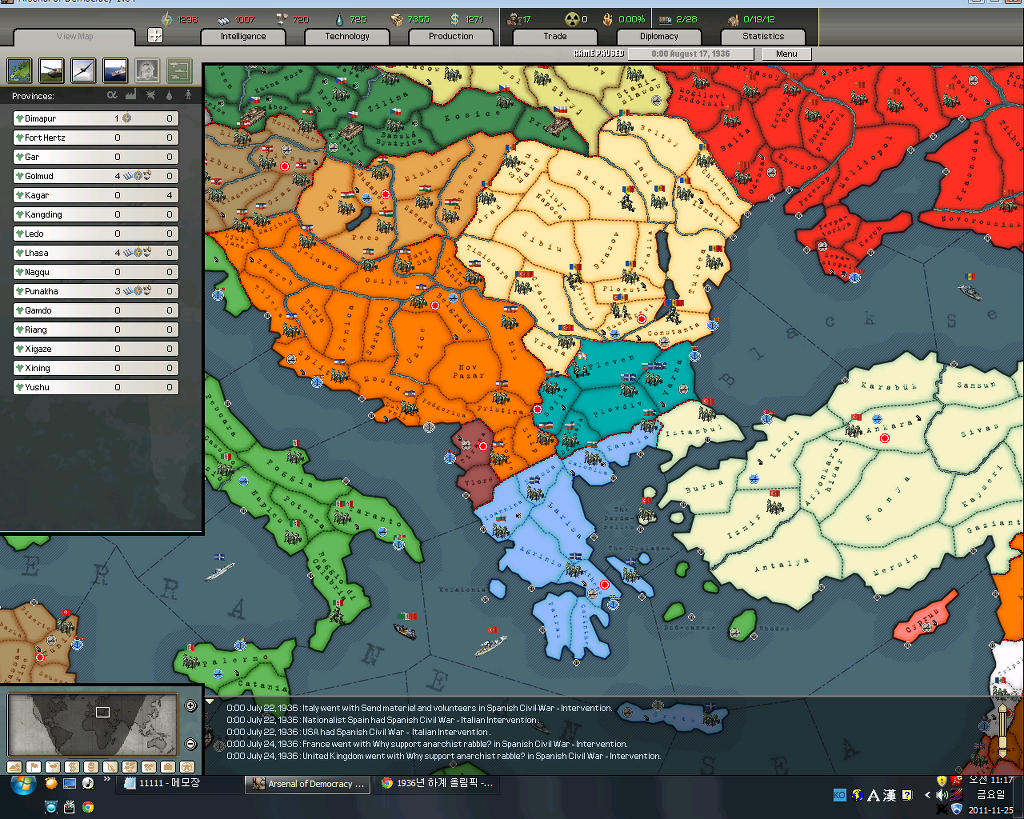Select the Golmud province row
Viewport: 1024px width, 819px height.
95,176
